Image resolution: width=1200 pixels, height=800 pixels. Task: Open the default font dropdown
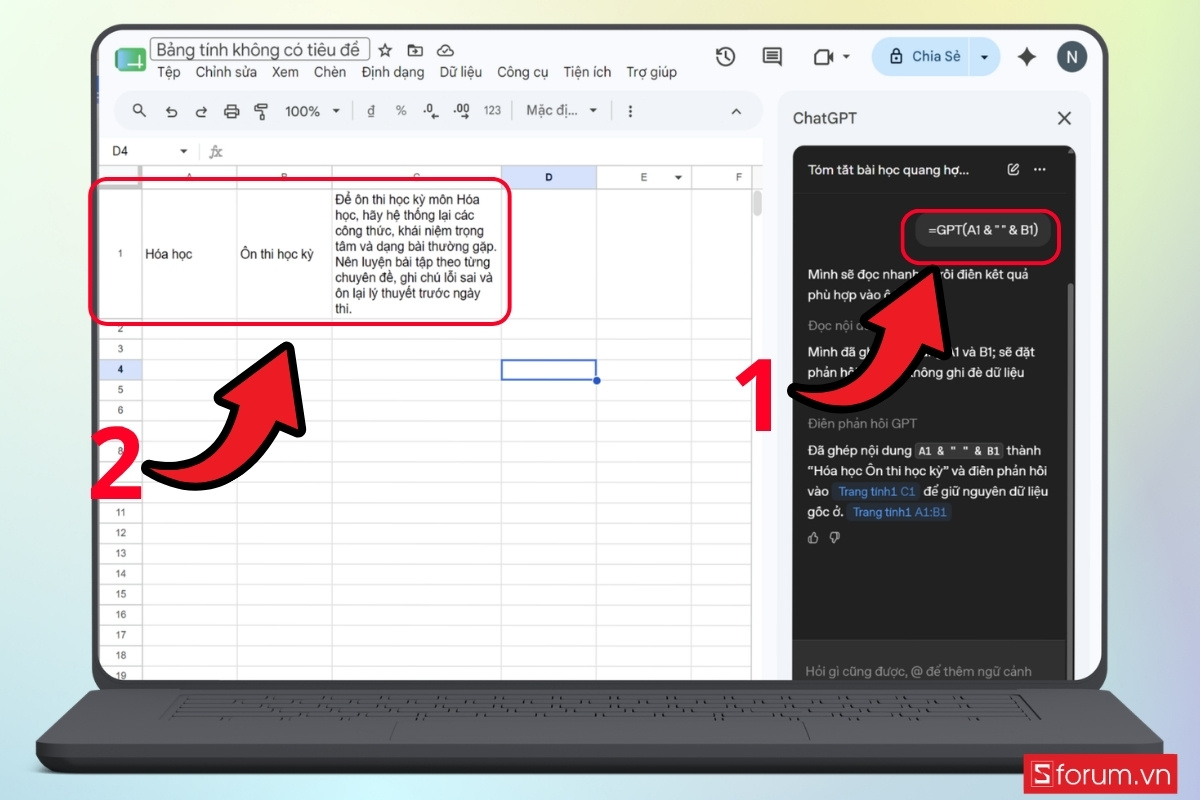click(x=562, y=111)
